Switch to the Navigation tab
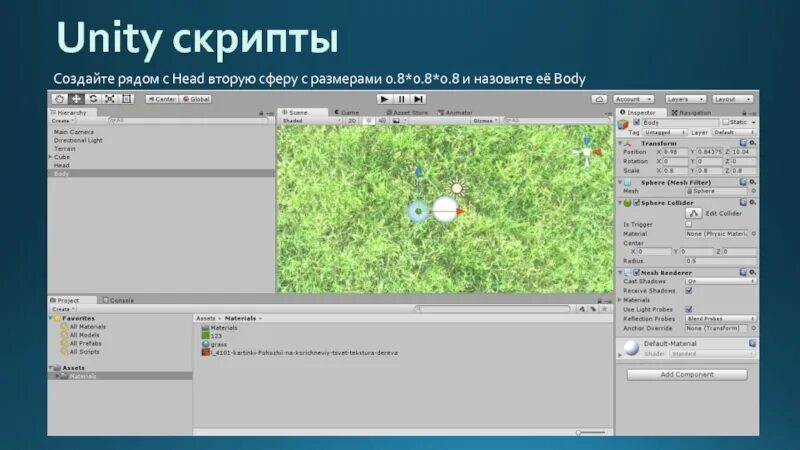Image resolution: width=800 pixels, height=450 pixels. 691,112
